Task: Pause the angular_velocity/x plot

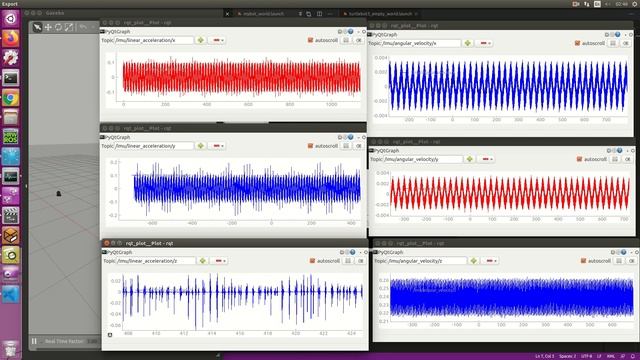Action: 613,43
